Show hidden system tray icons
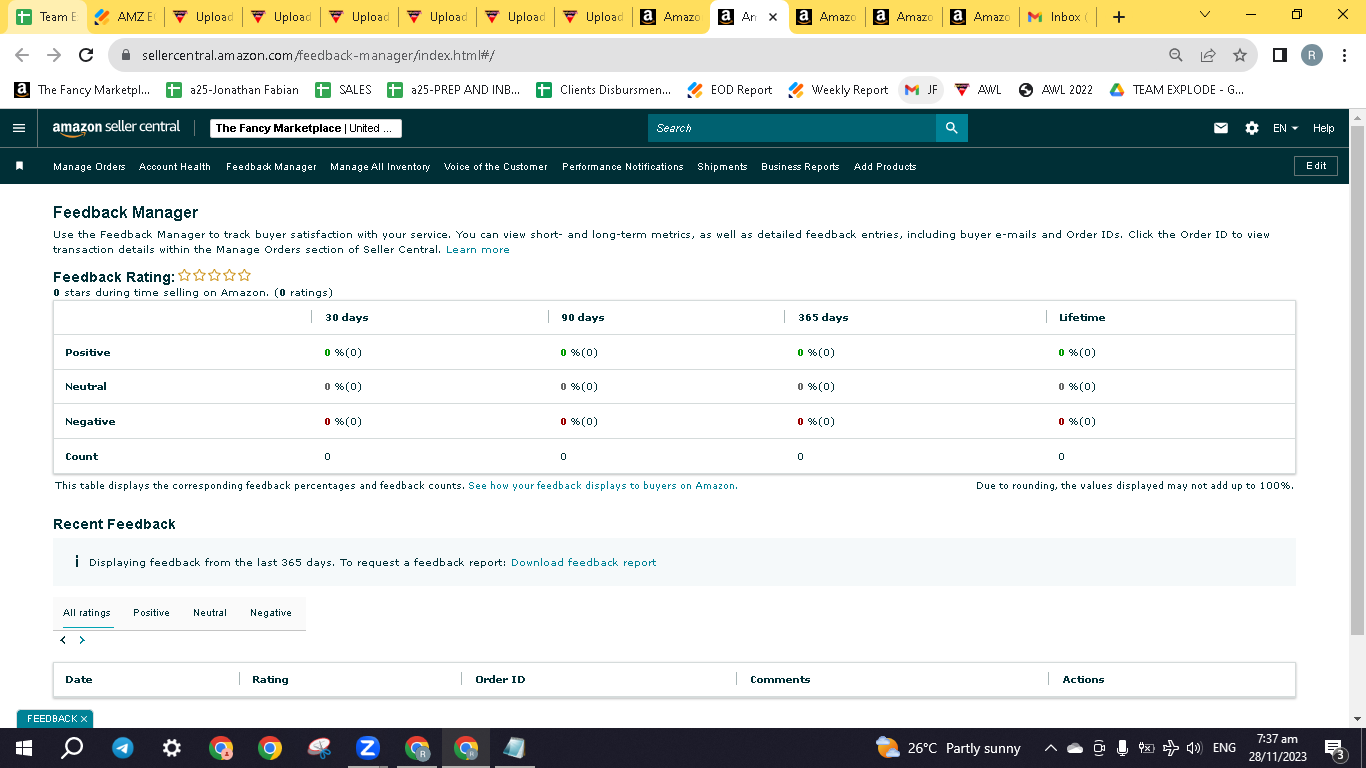Image resolution: width=1366 pixels, height=768 pixels. (x=1050, y=748)
